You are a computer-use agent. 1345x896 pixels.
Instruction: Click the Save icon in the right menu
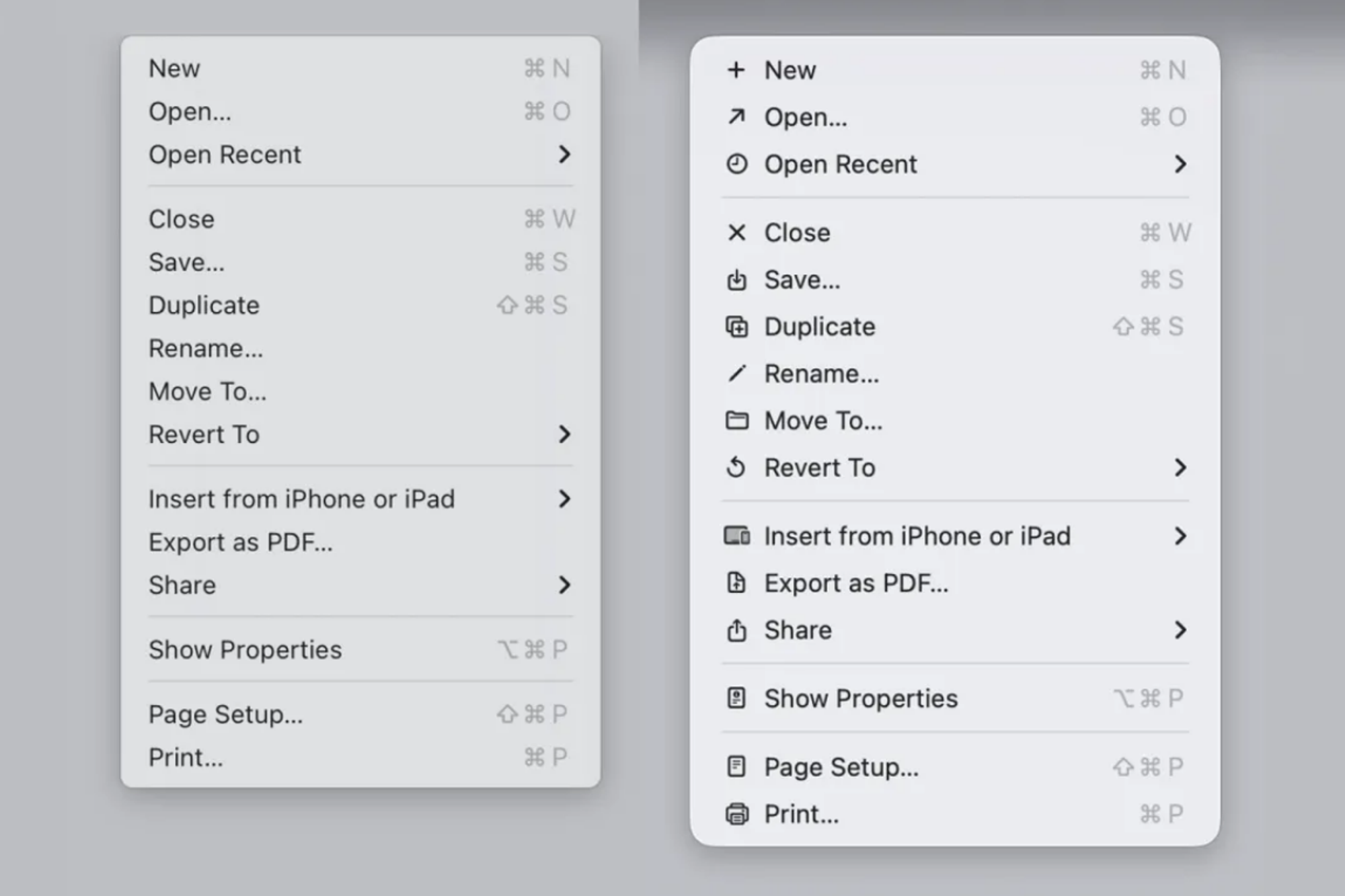click(x=736, y=280)
